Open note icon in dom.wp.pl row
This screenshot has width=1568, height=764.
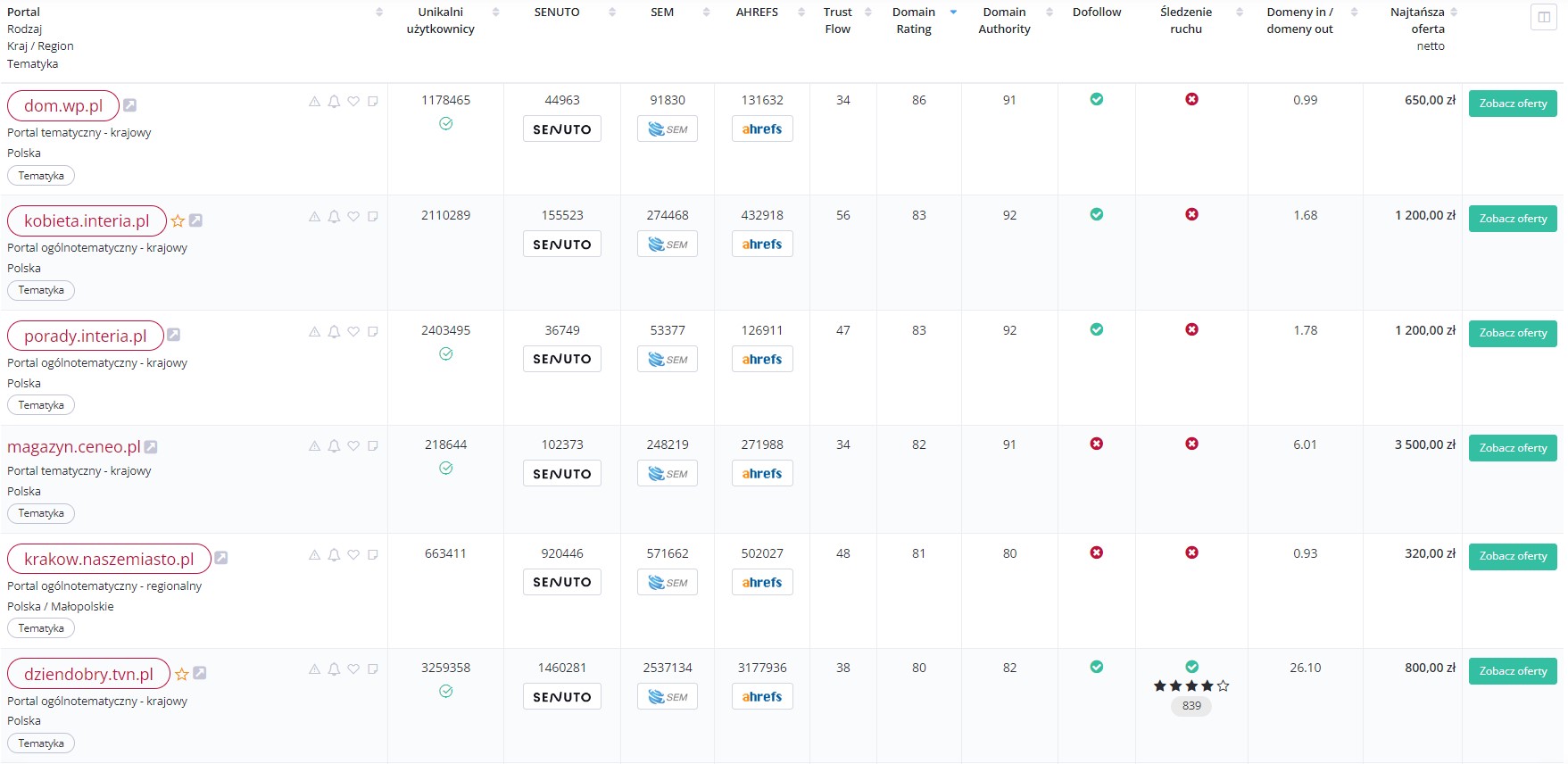[x=373, y=102]
